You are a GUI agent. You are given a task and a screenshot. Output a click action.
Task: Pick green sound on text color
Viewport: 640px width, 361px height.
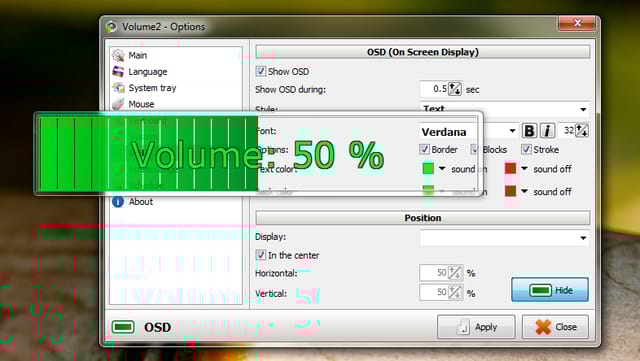pos(428,168)
